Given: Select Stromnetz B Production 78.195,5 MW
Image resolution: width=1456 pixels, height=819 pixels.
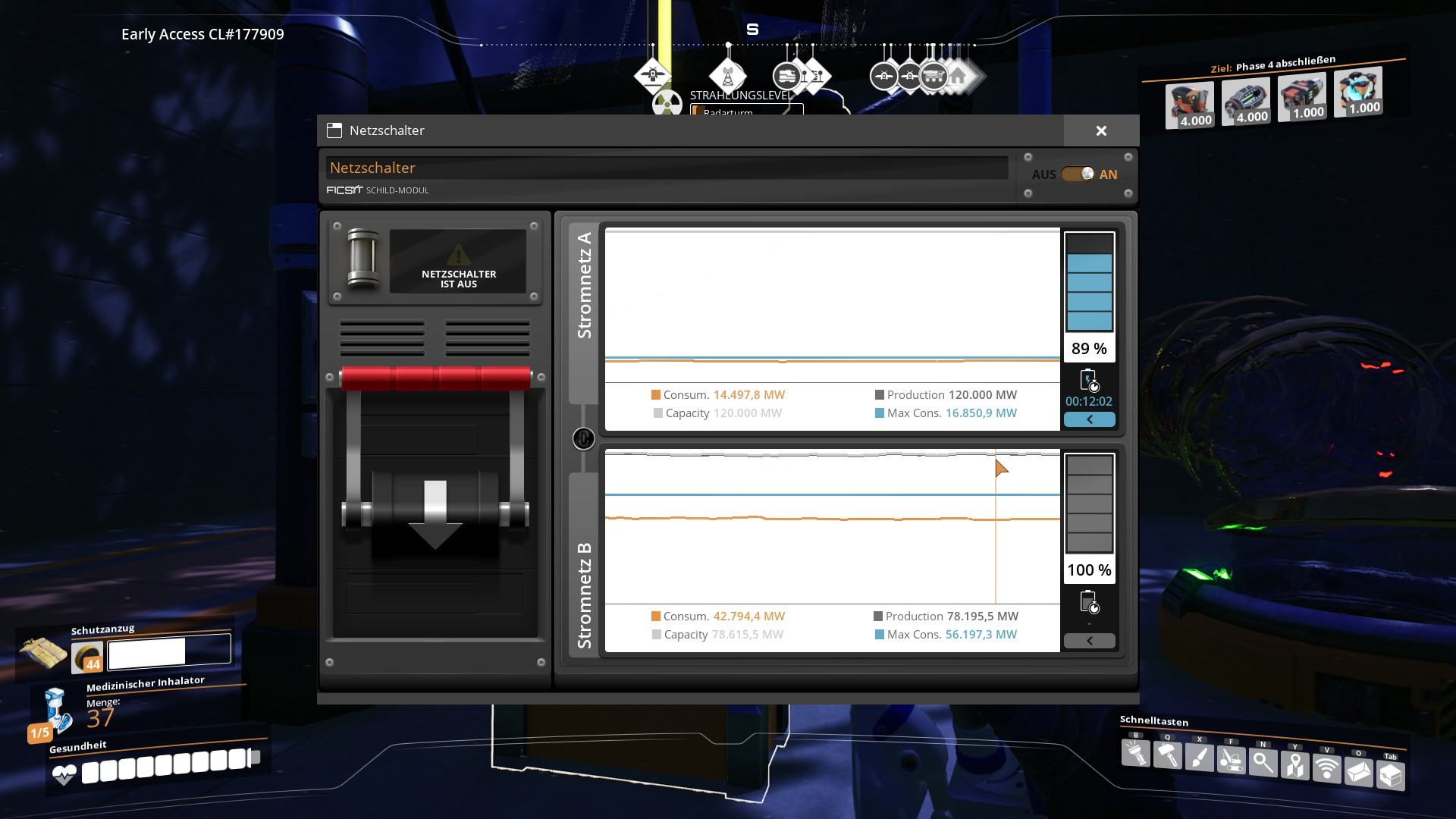Looking at the screenshot, I should point(983,617).
